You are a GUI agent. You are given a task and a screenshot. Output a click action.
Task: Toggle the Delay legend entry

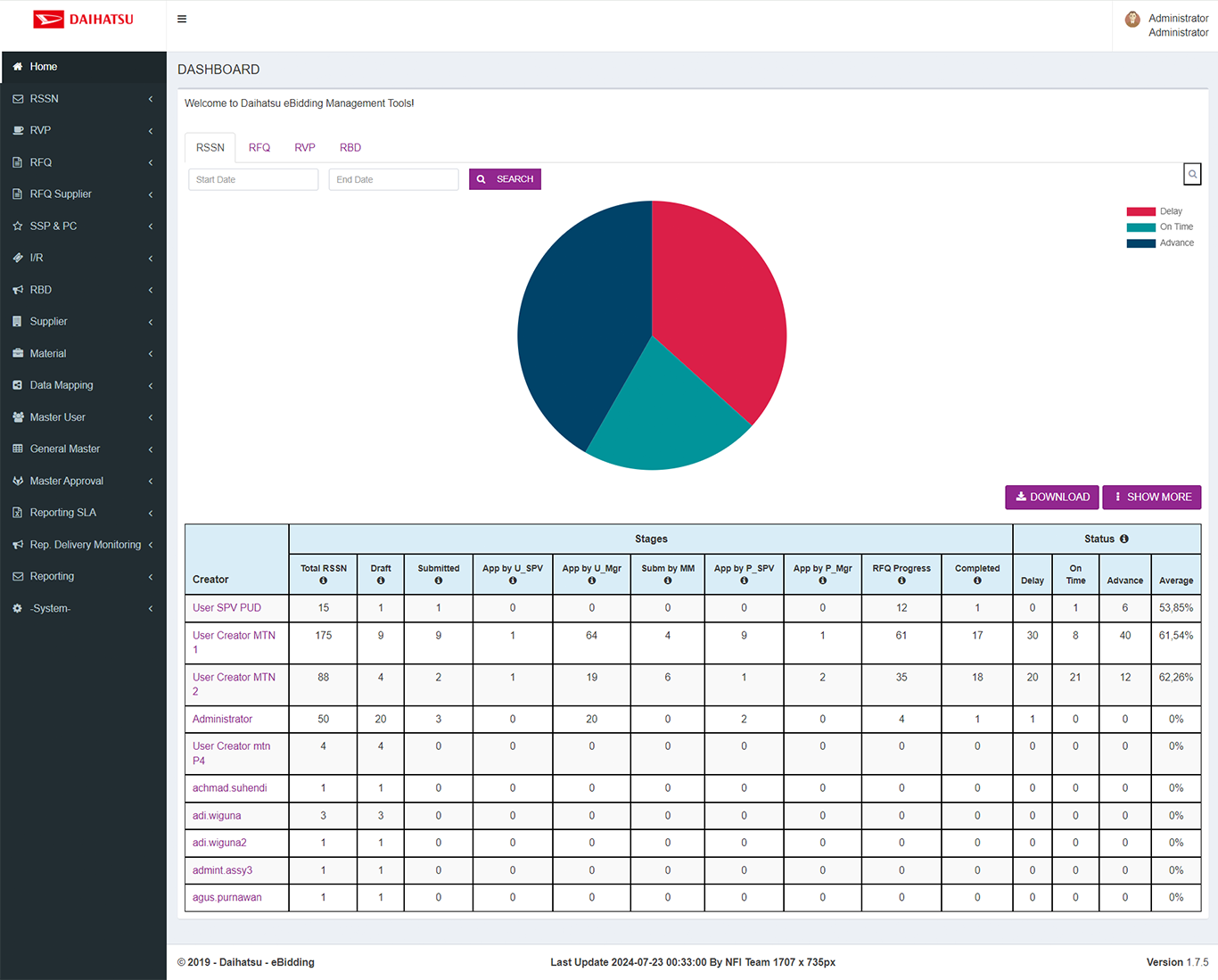(1154, 211)
